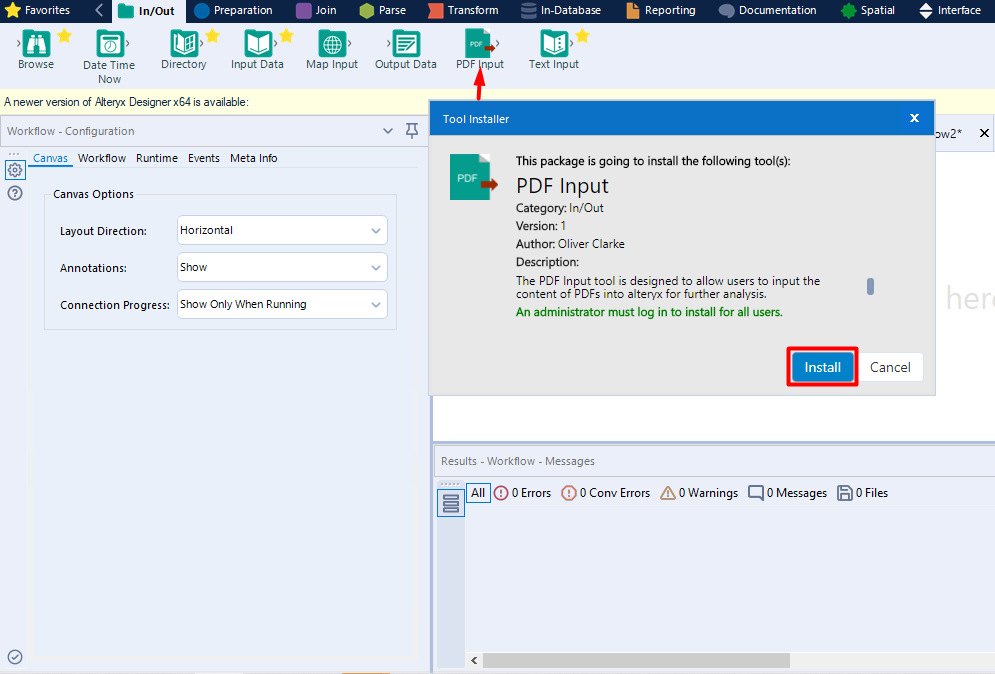Open the Favorites tool category
Screen dimensions: 995x674
[37, 10]
